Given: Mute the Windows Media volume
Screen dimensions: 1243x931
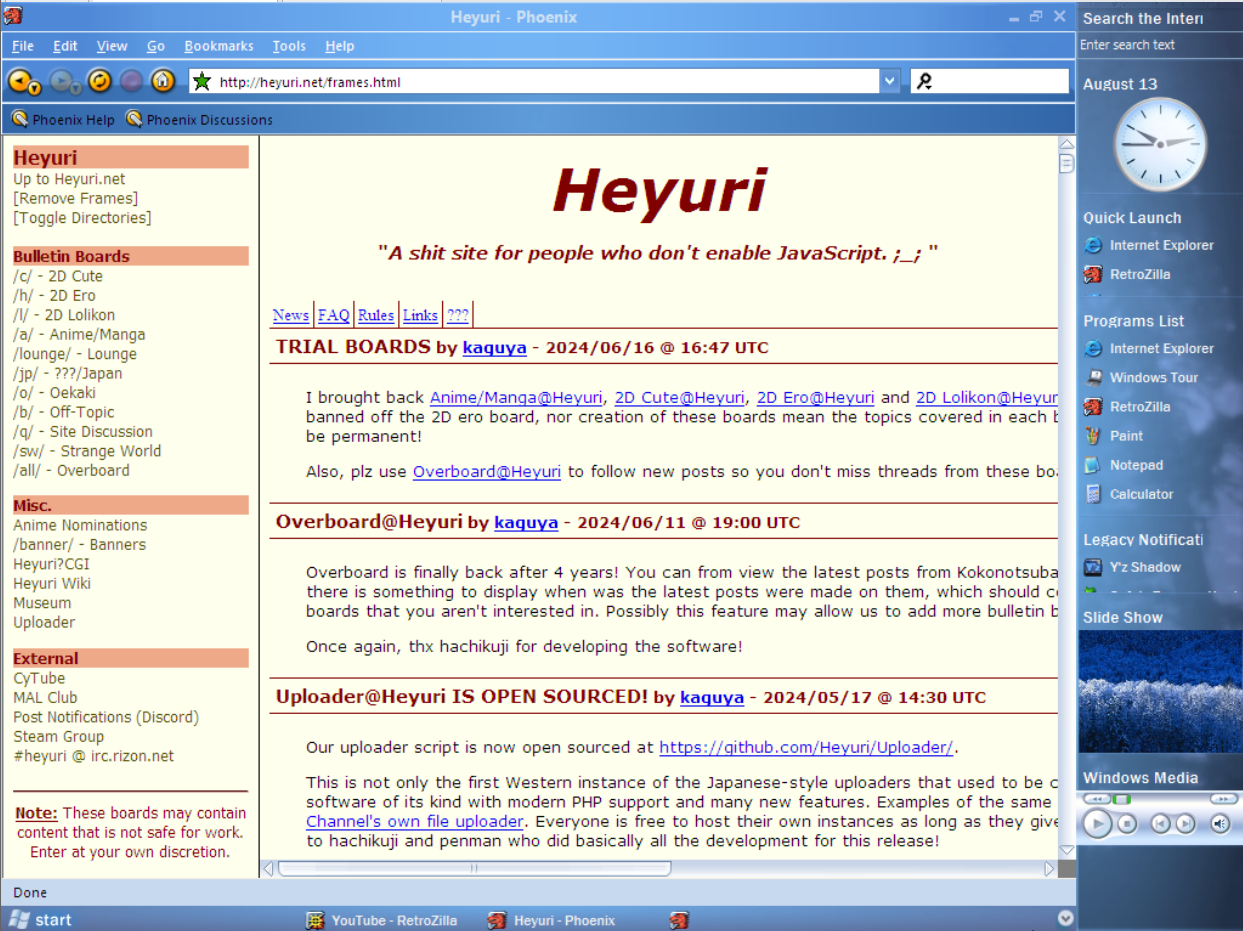Looking at the screenshot, I should click(x=1220, y=824).
